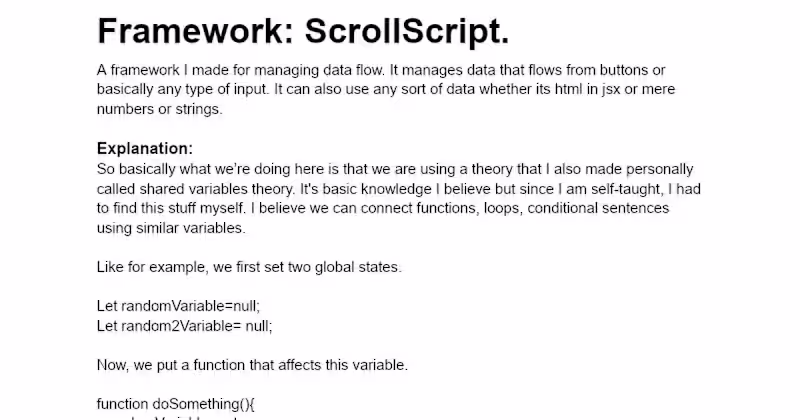The image size is (800, 420).
Task: Click the "function doSomething(){" line
Action: point(176,403)
